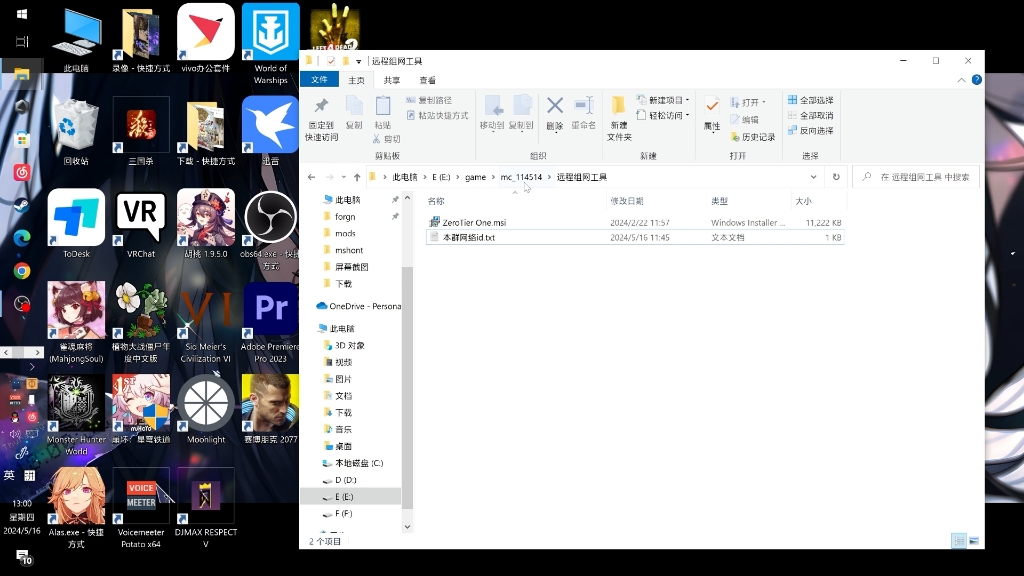Click the folder search box

click(916, 177)
